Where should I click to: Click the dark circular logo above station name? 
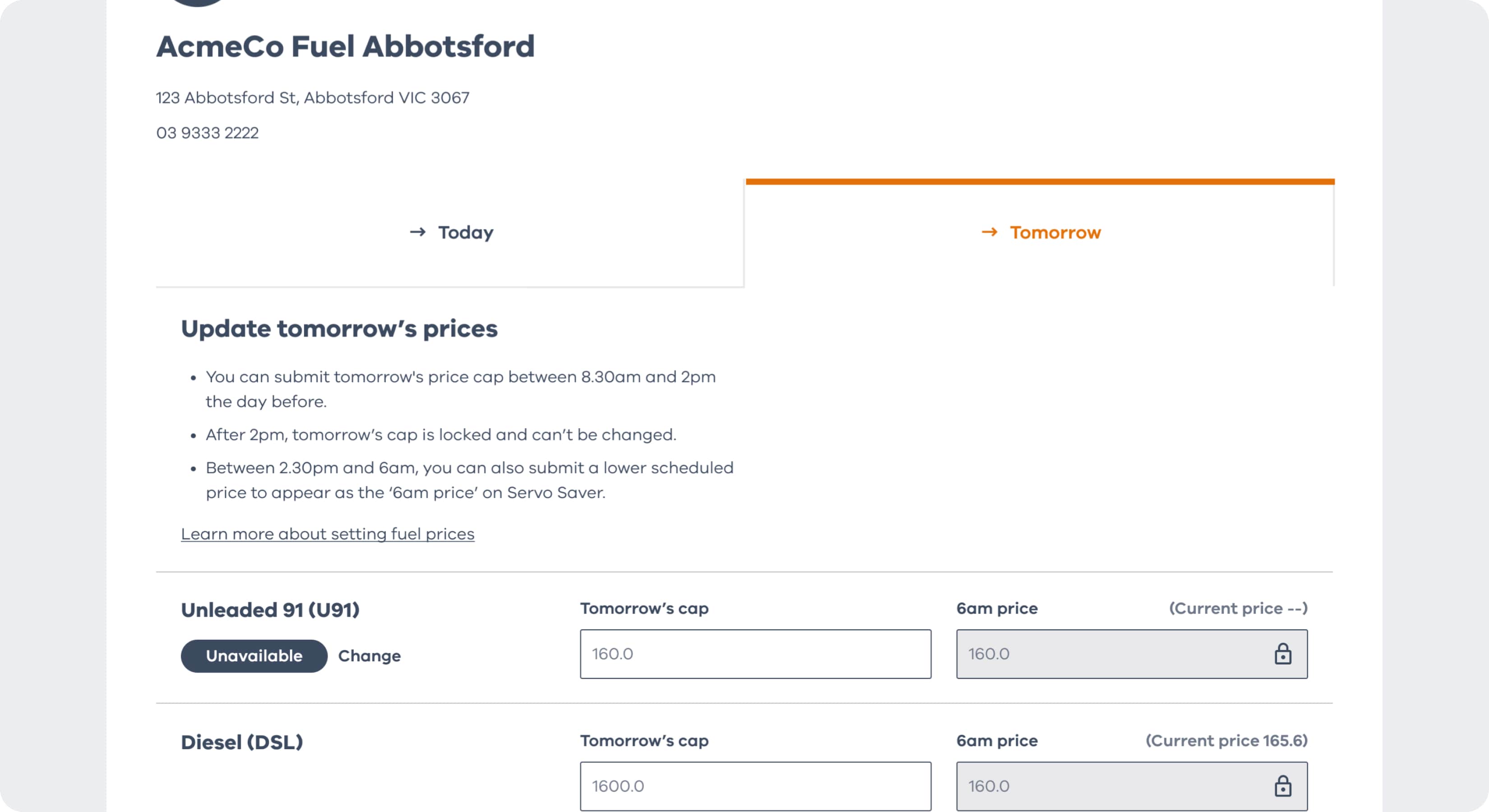coord(197,2)
